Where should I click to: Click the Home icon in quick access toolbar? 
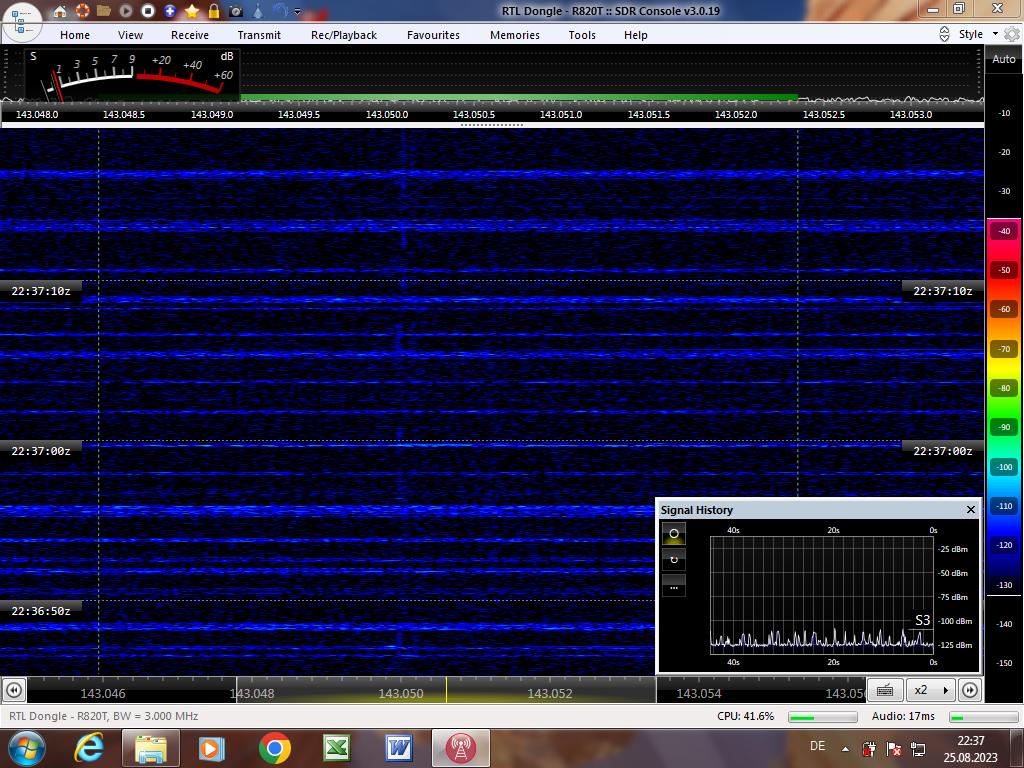(x=59, y=10)
